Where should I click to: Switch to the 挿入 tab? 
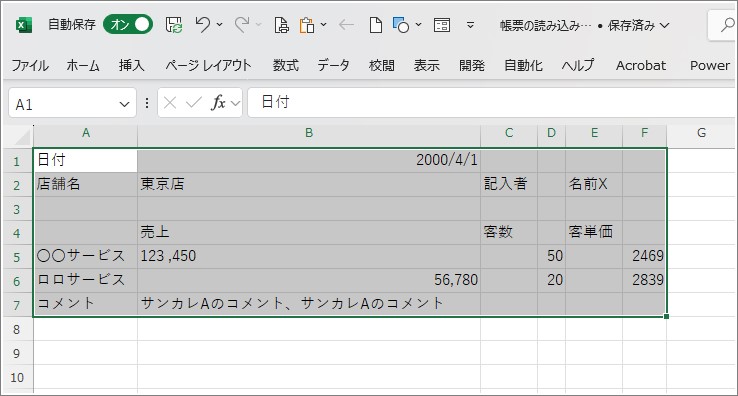point(131,65)
